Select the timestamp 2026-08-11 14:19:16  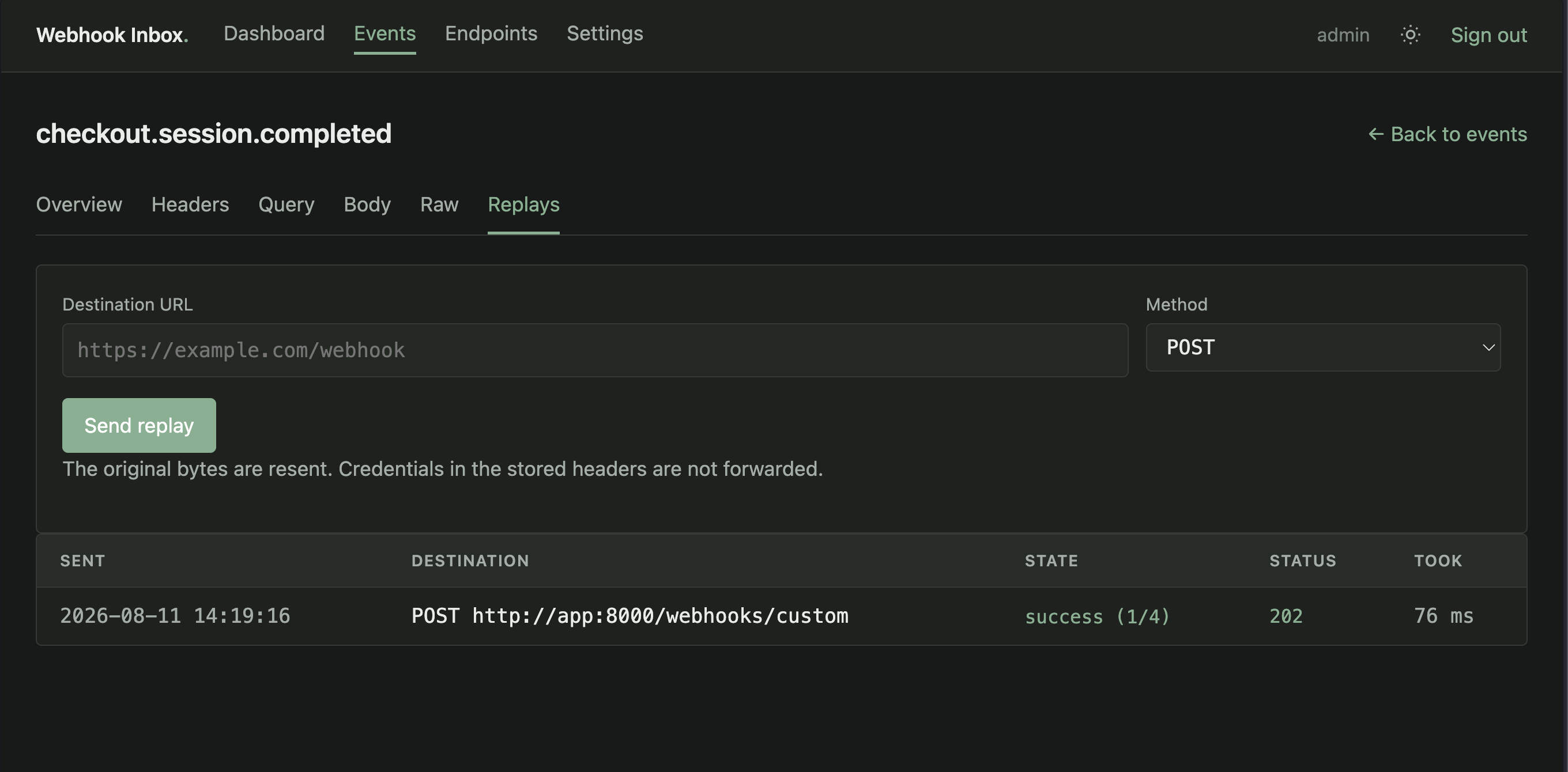tap(175, 616)
